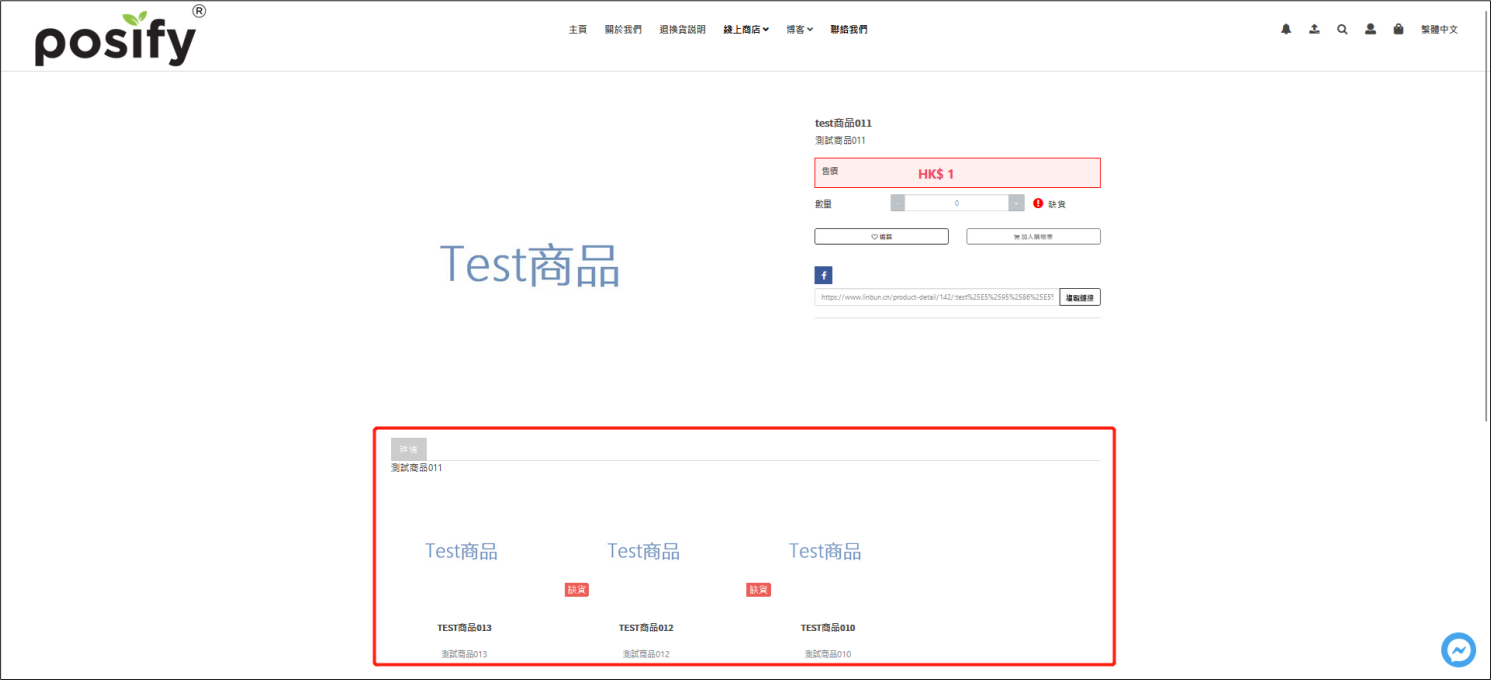This screenshot has width=1491, height=680.
Task: Go to the 主頁 home menu item
Action: [x=577, y=30]
